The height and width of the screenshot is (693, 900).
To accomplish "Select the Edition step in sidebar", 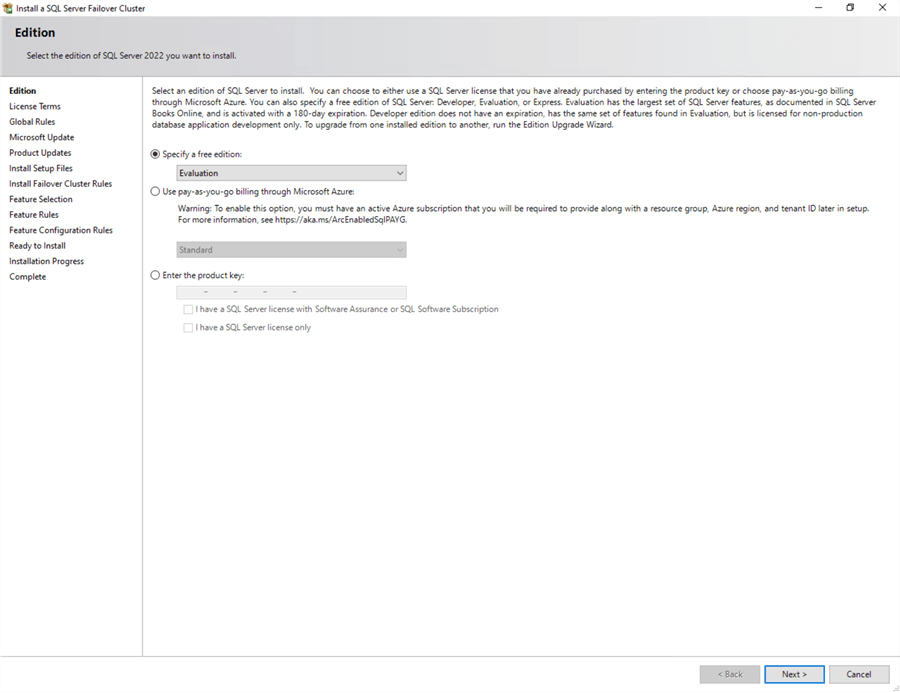I will pos(22,91).
